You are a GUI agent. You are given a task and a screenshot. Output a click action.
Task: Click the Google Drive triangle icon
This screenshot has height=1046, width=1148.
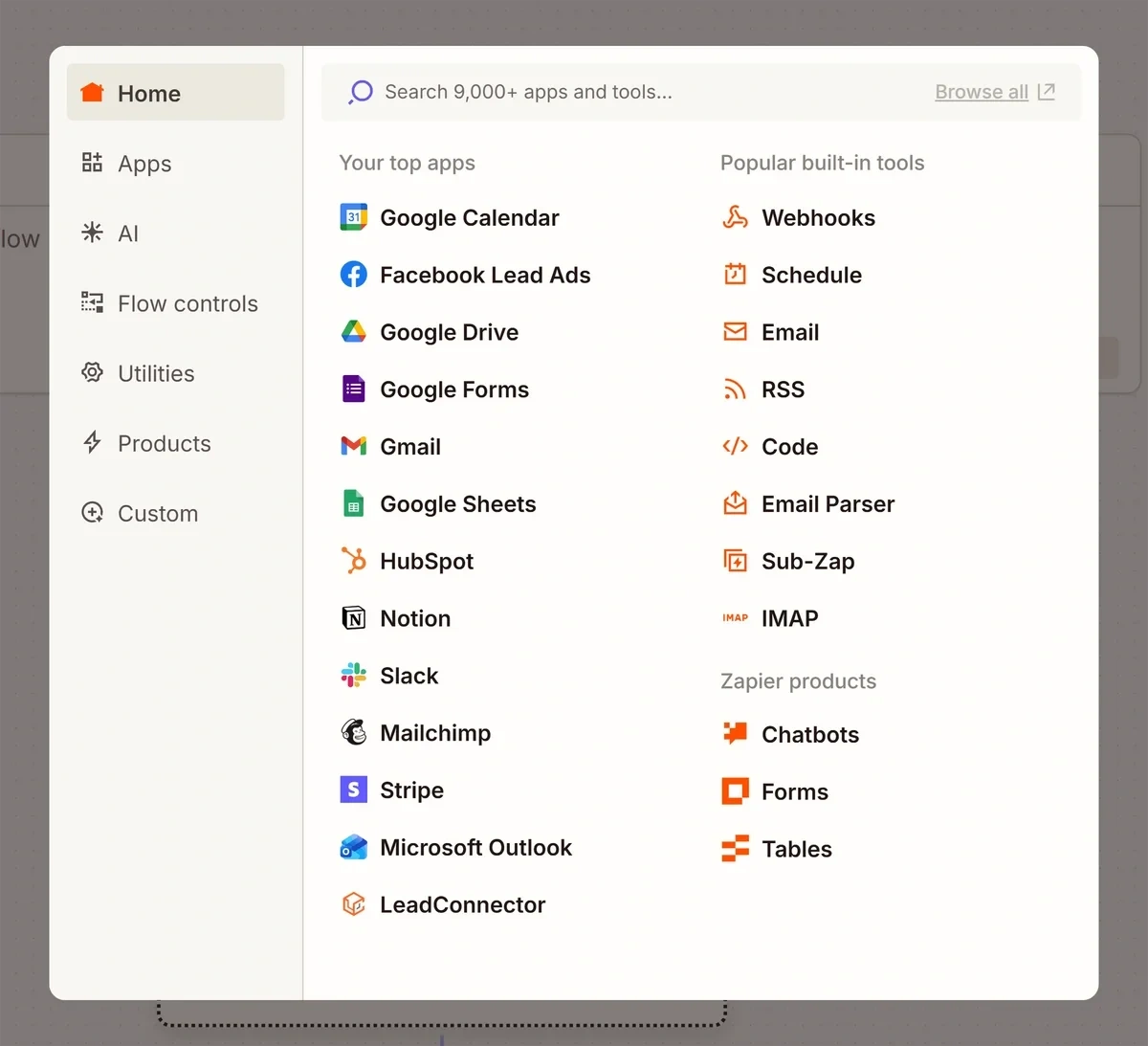coord(354,332)
